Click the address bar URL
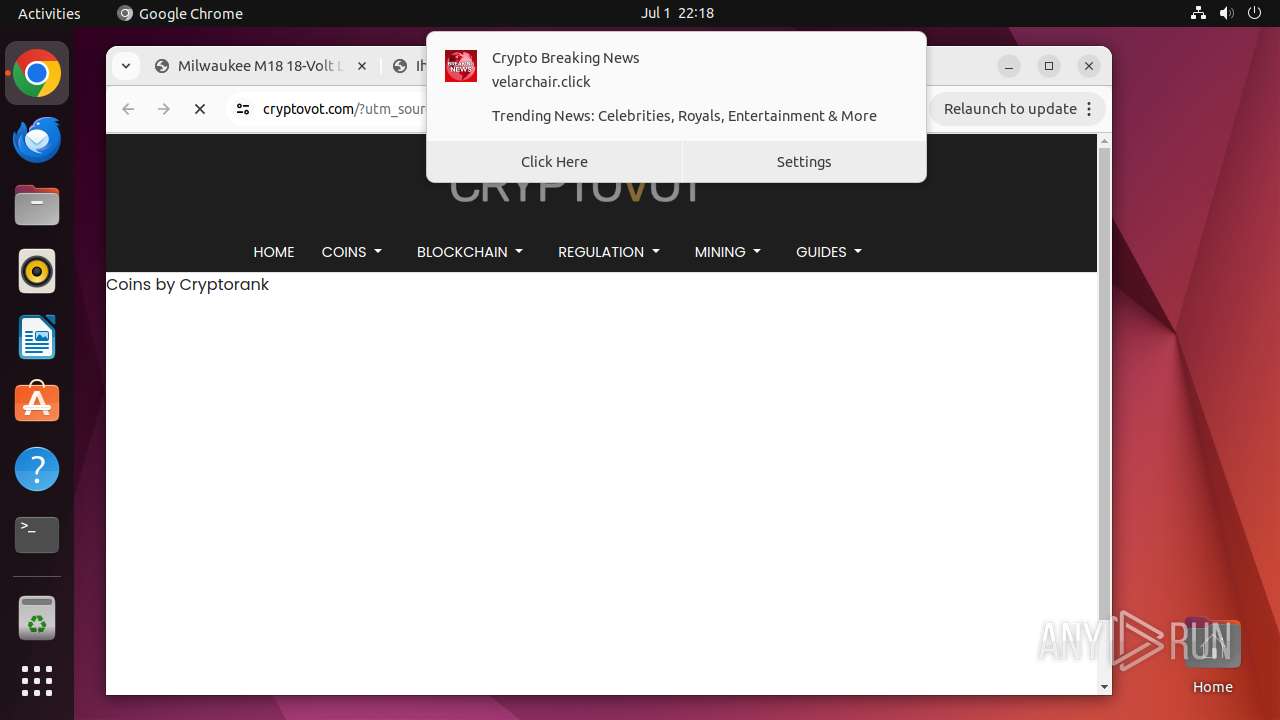The height and width of the screenshot is (720, 1280). (344, 109)
